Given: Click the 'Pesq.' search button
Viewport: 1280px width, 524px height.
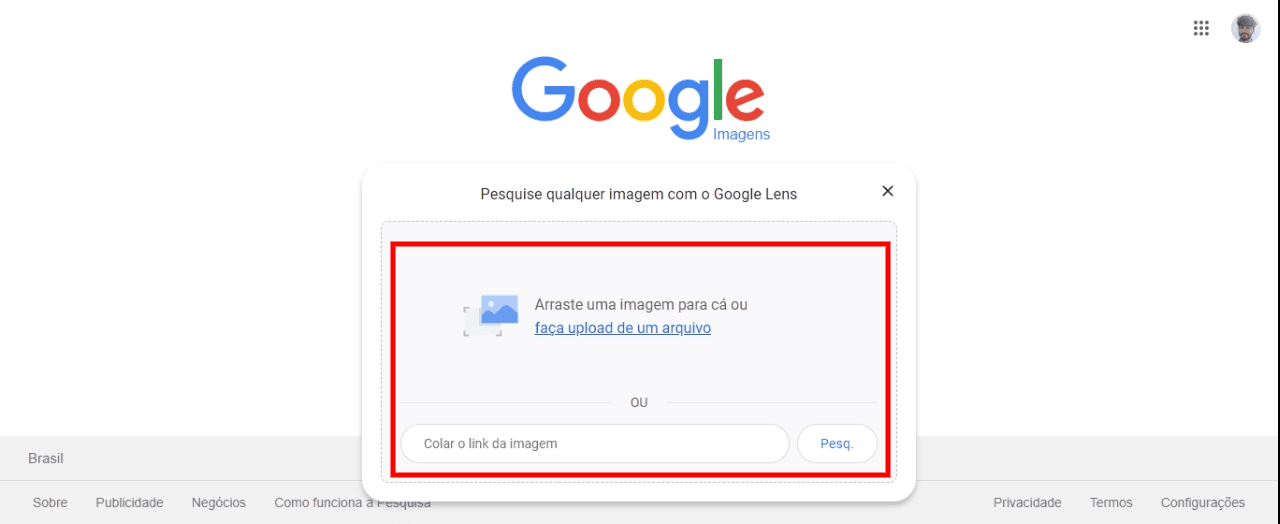Looking at the screenshot, I should click(x=837, y=443).
